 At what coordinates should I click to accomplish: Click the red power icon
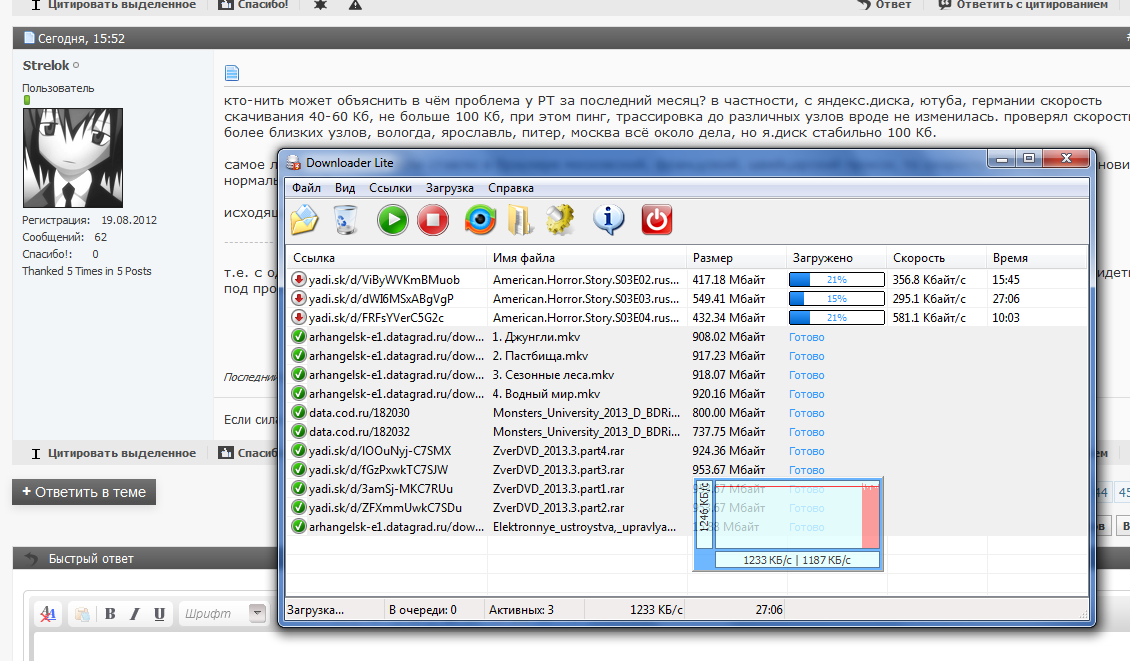(x=657, y=220)
